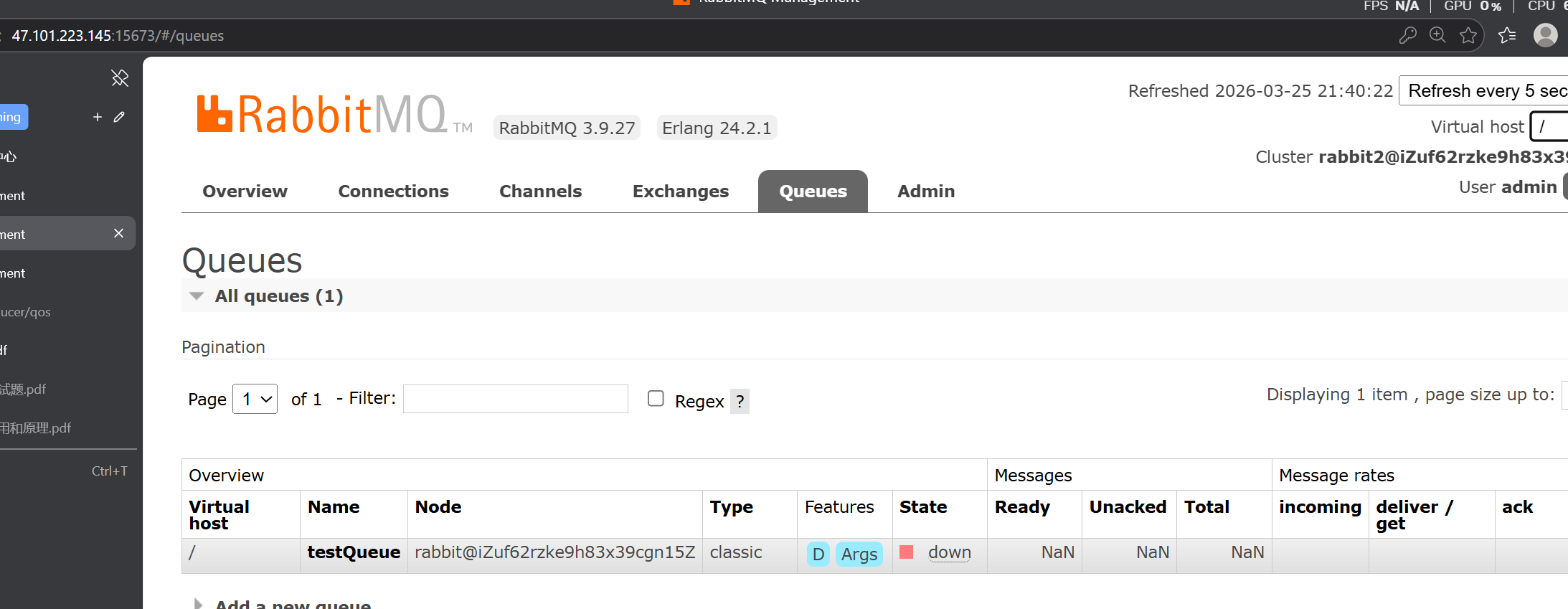Click the red down state indicator
Viewport: 1568px width, 609px height.
907,552
